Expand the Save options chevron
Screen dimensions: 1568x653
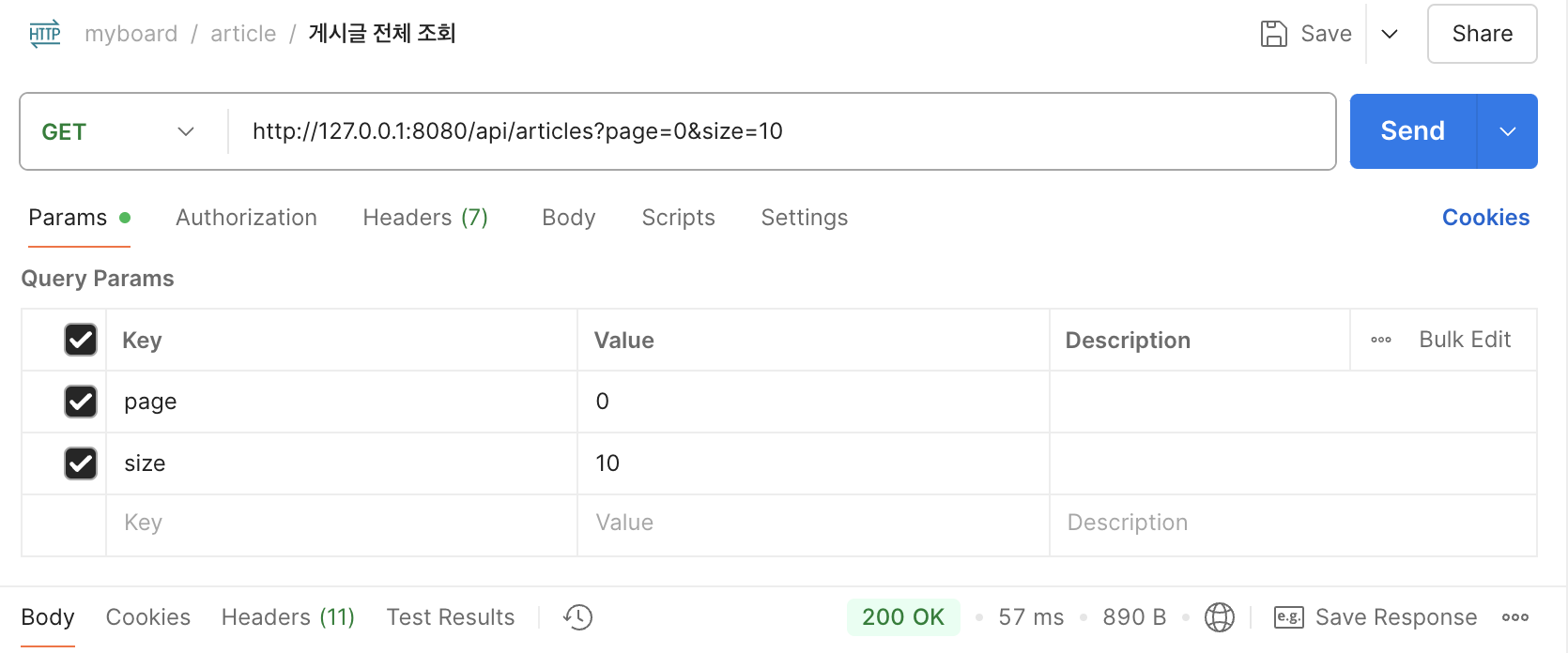point(1390,34)
